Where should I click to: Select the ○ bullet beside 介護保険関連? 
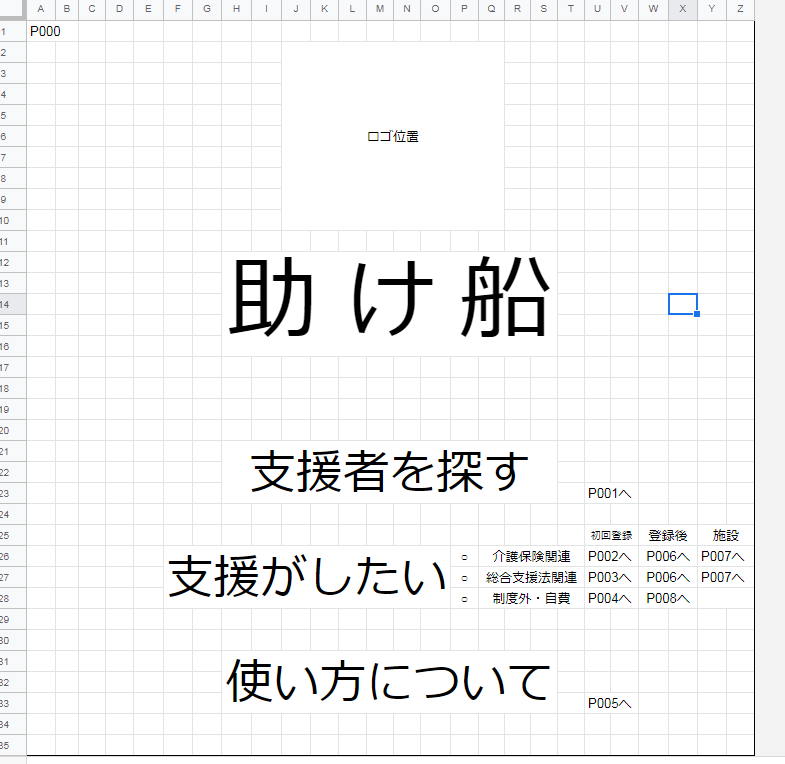pyautogui.click(x=465, y=557)
